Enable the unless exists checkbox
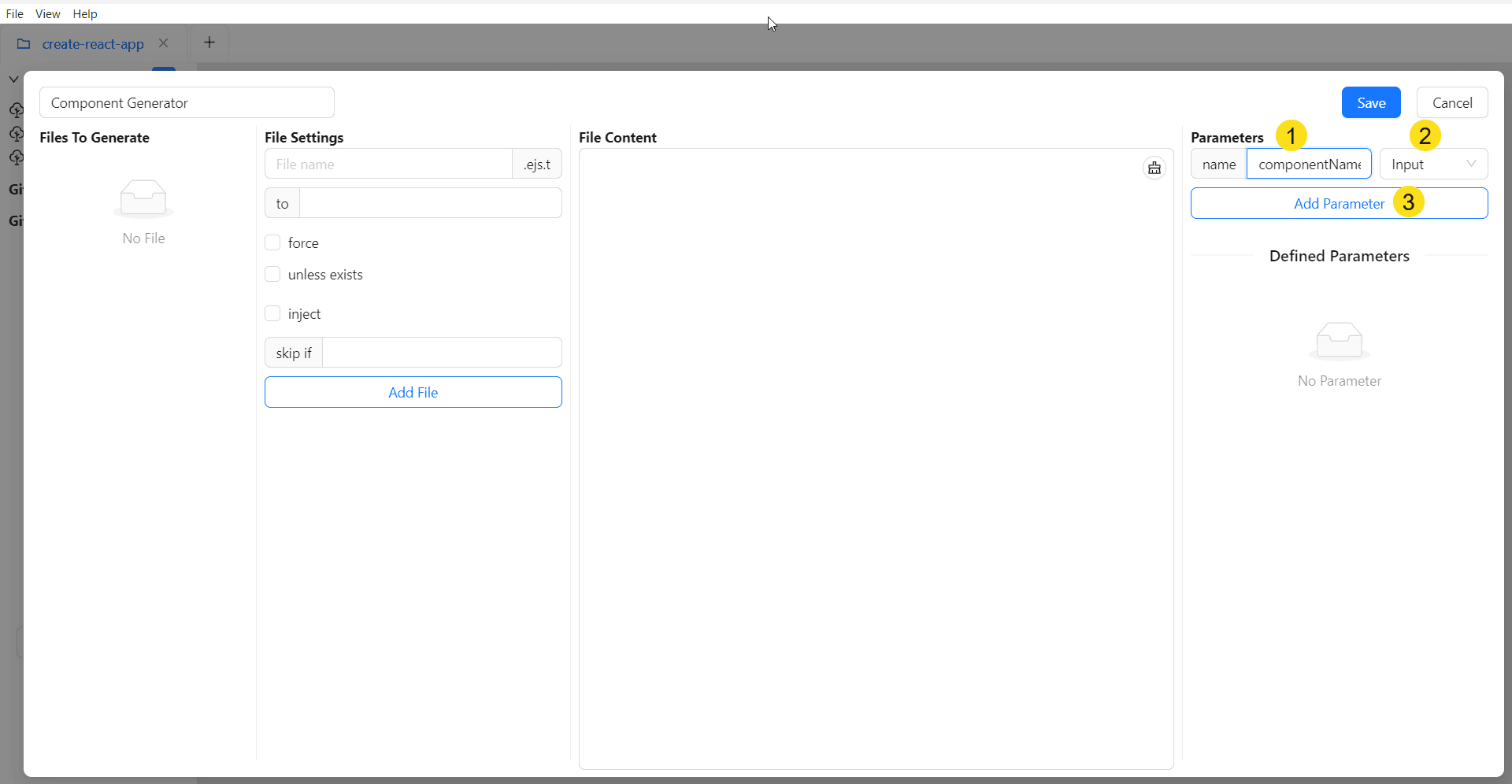 click(x=272, y=274)
